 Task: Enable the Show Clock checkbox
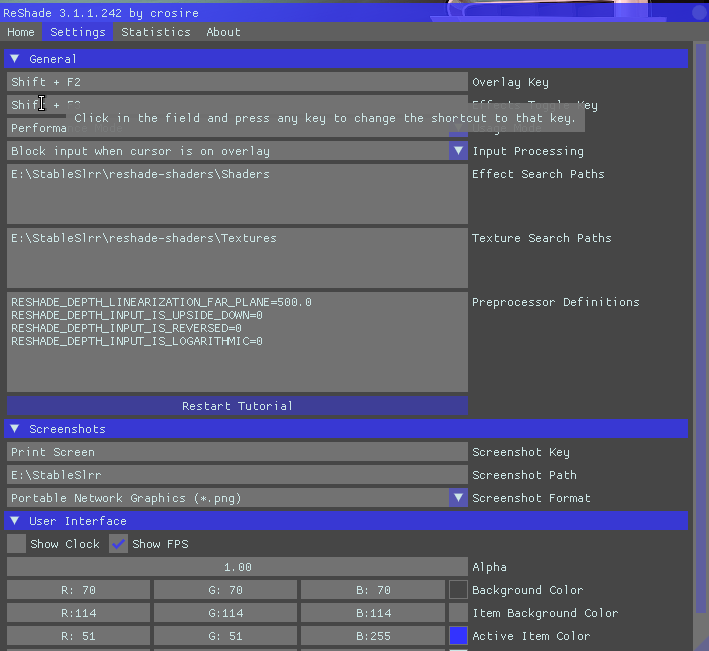click(x=16, y=544)
